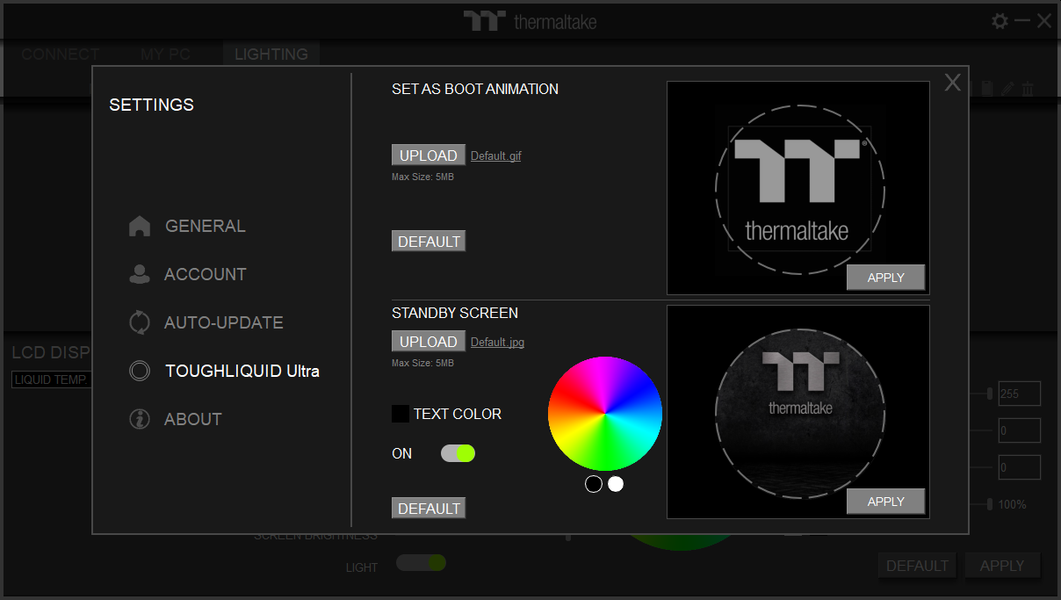Pick a color on the color wheel
Image resolution: width=1061 pixels, height=600 pixels.
[x=605, y=413]
